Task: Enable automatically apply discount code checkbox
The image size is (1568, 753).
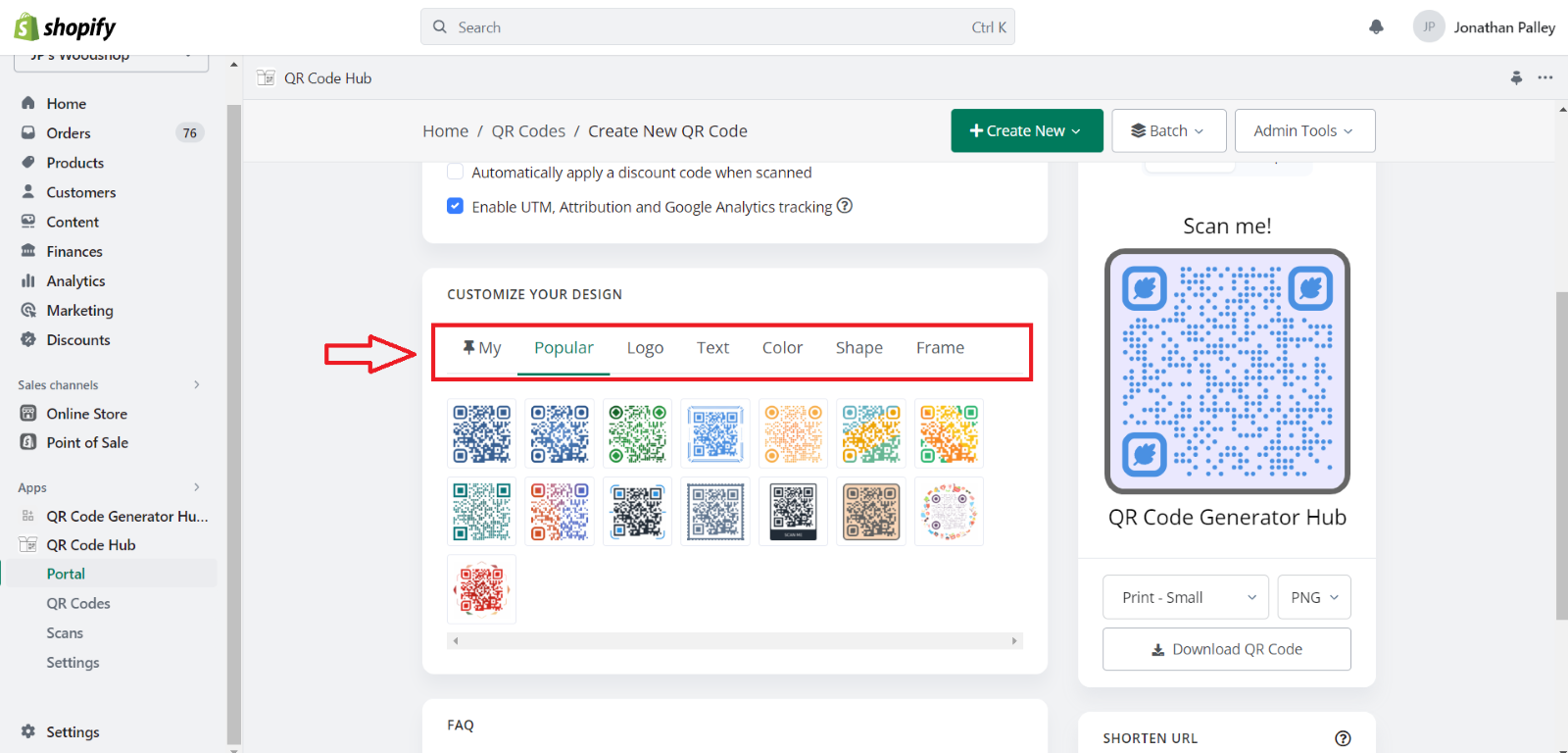Action: 455,172
